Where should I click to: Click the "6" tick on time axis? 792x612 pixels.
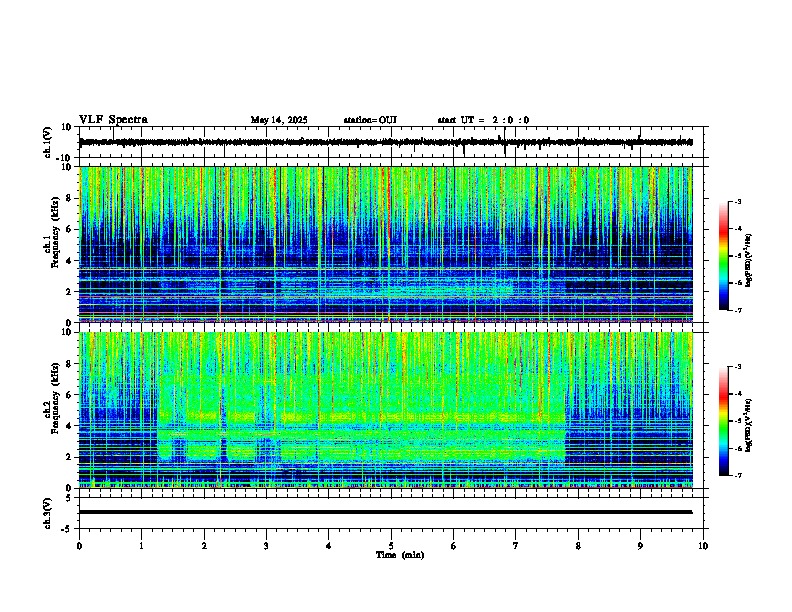(454, 546)
